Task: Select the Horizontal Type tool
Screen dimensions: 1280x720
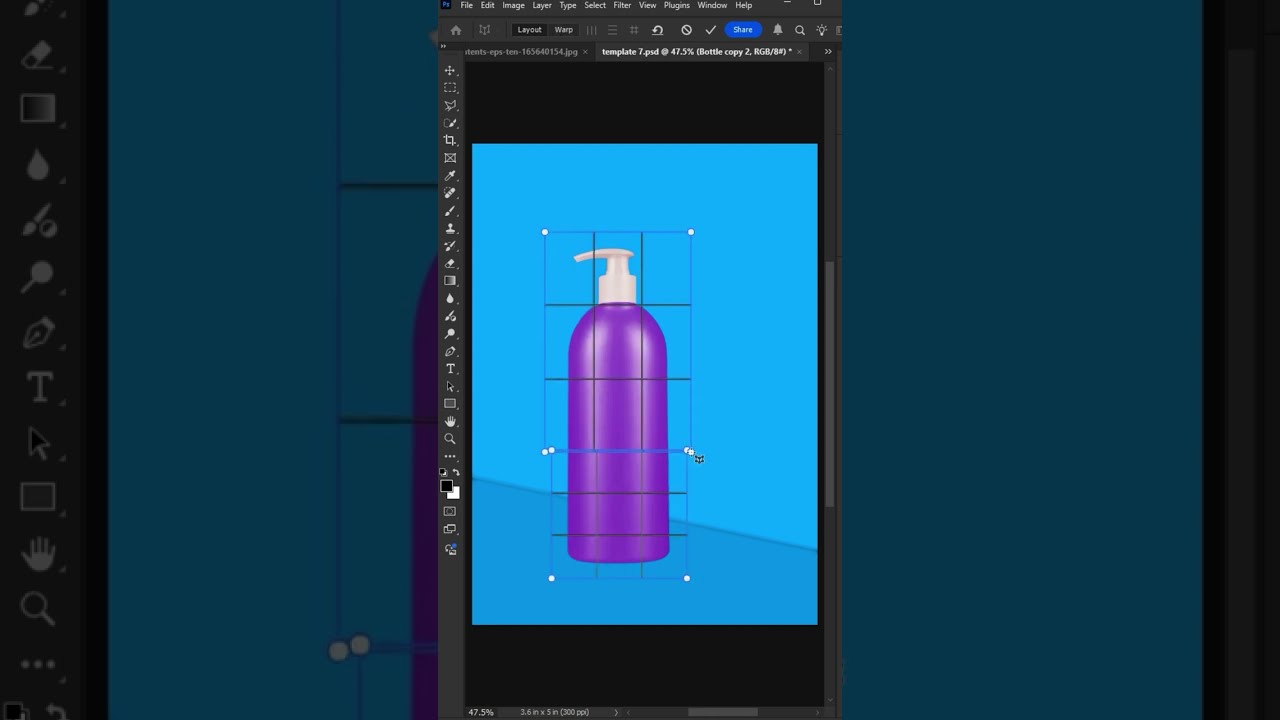Action: [x=450, y=369]
